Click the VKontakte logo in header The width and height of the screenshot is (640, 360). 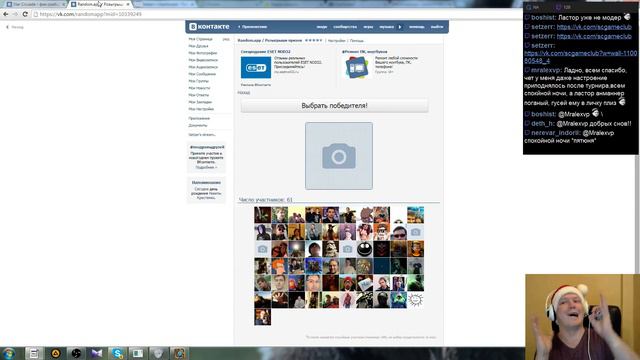(x=209, y=27)
